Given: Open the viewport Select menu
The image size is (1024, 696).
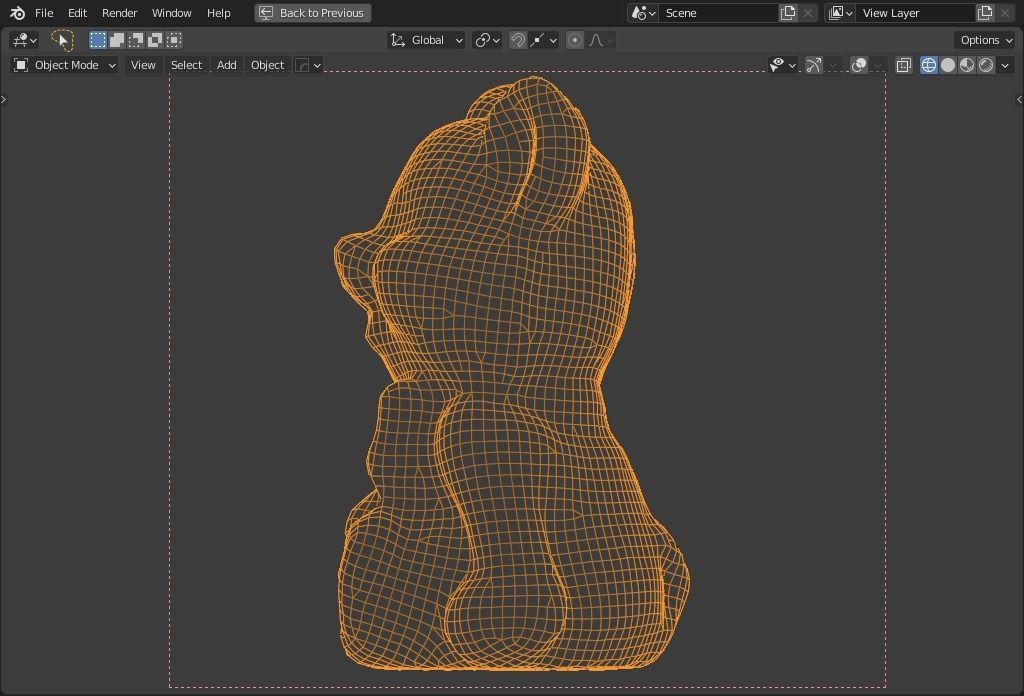Looking at the screenshot, I should [186, 65].
